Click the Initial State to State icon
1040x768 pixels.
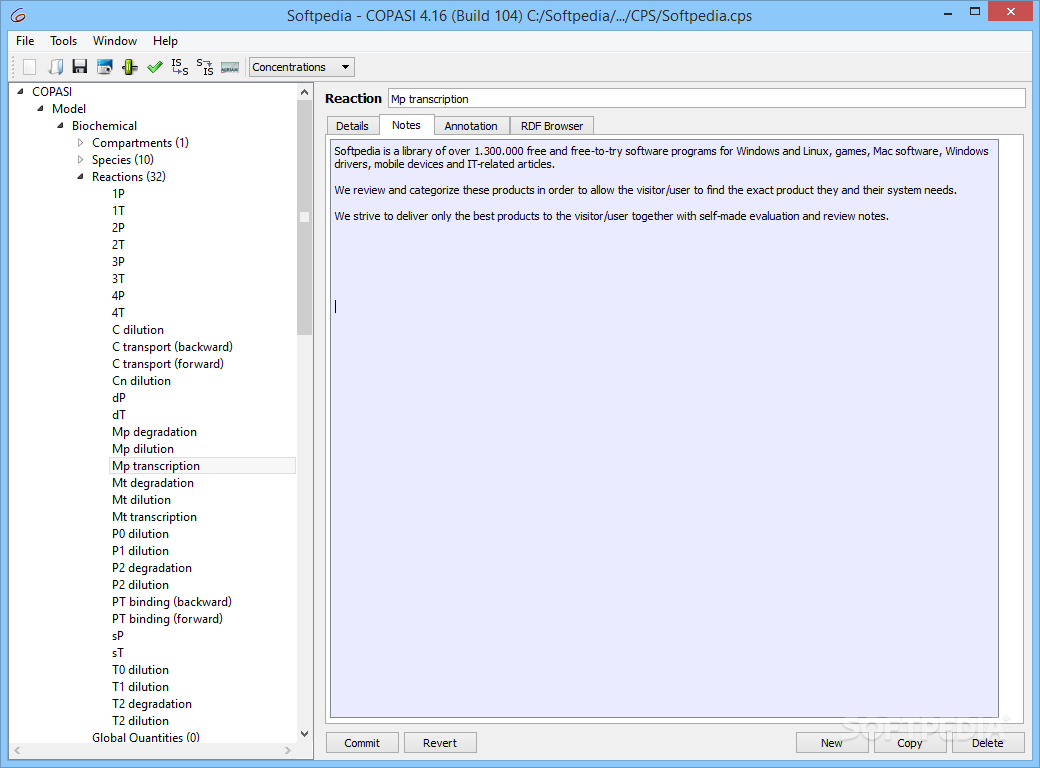(180, 67)
